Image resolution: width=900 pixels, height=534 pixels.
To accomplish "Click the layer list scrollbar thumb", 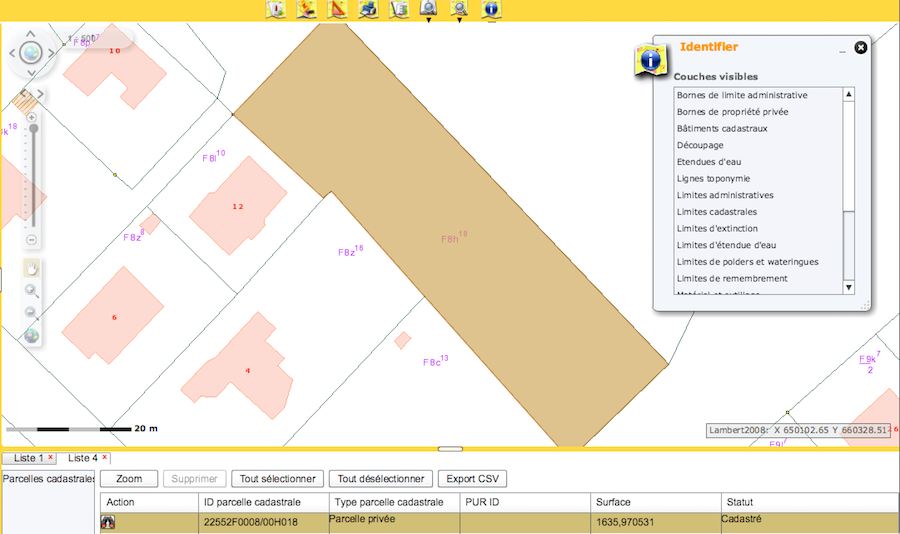I will coord(848,156).
